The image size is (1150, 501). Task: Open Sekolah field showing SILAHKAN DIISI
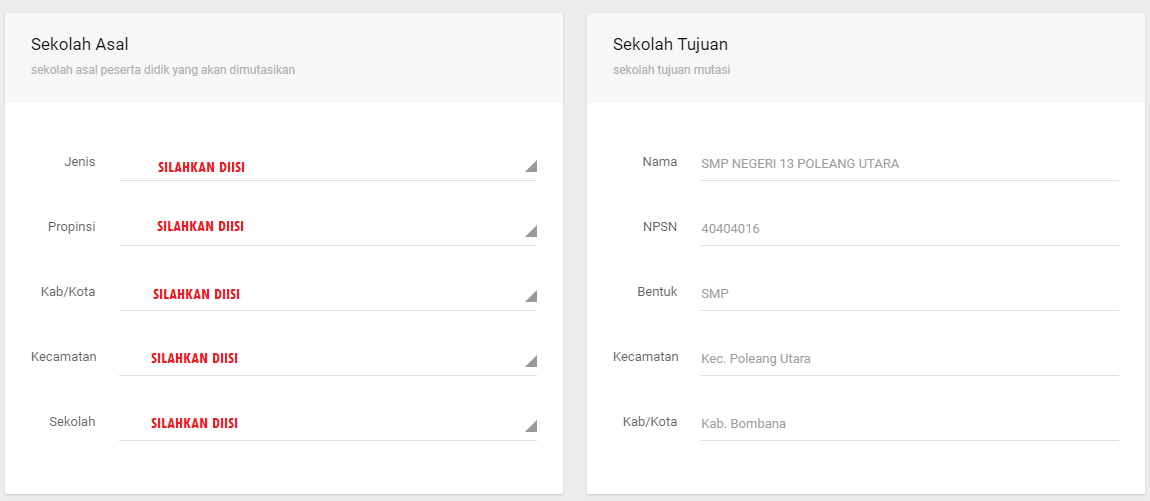328,425
